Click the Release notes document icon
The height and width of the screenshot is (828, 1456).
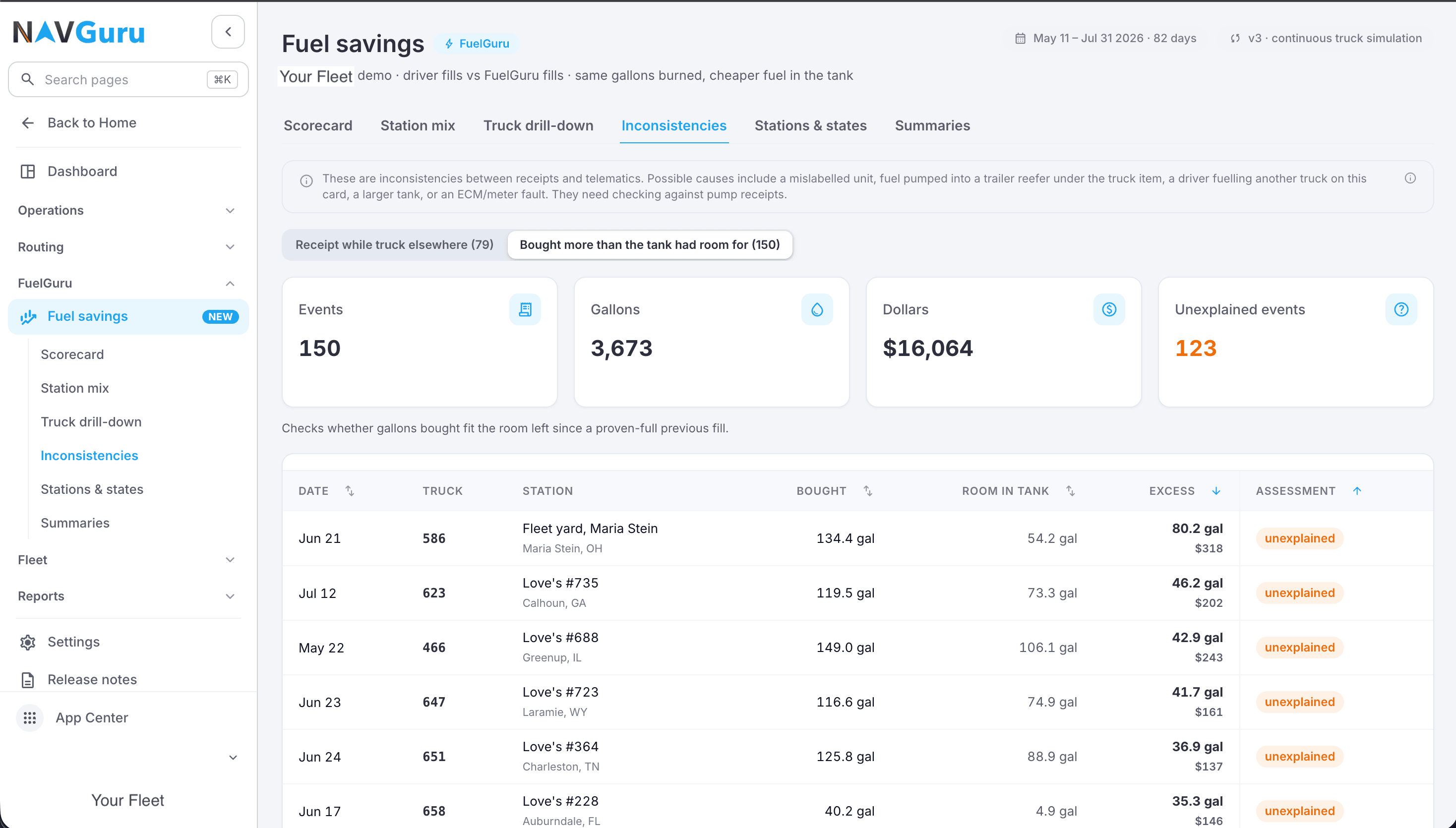(27, 680)
